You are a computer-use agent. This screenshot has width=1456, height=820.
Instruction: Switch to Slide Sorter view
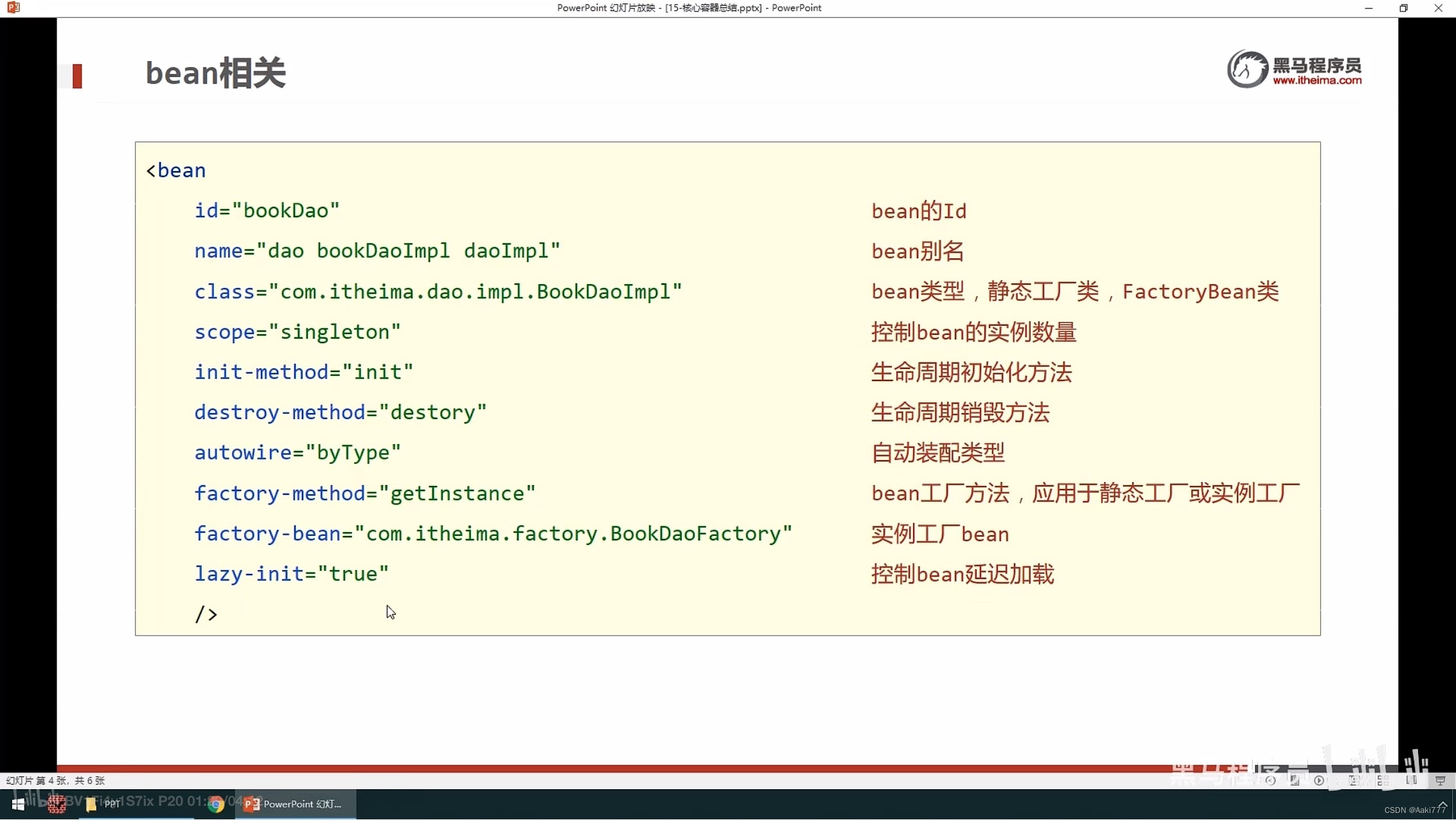(1383, 780)
